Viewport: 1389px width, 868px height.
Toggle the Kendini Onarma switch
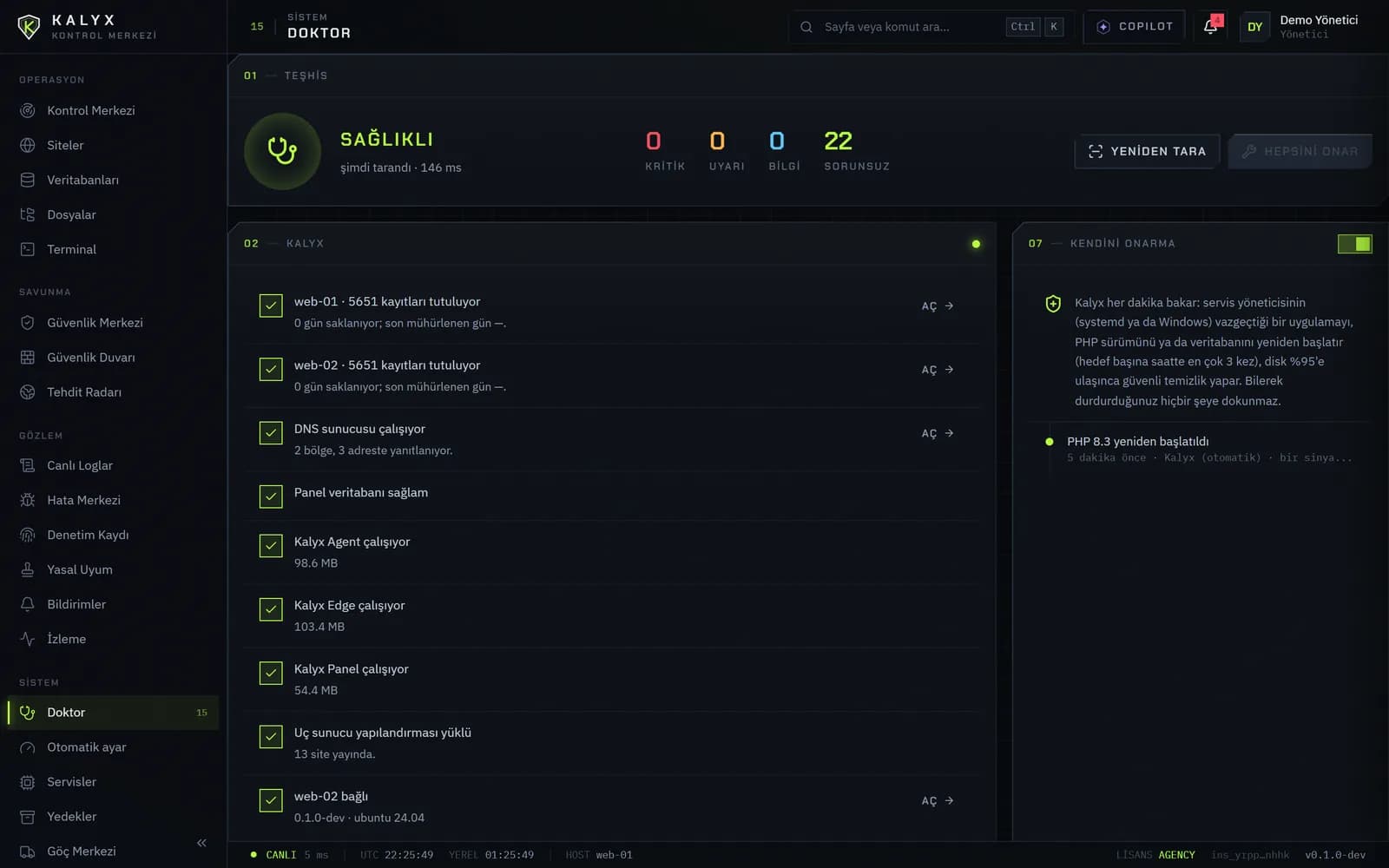tap(1354, 244)
